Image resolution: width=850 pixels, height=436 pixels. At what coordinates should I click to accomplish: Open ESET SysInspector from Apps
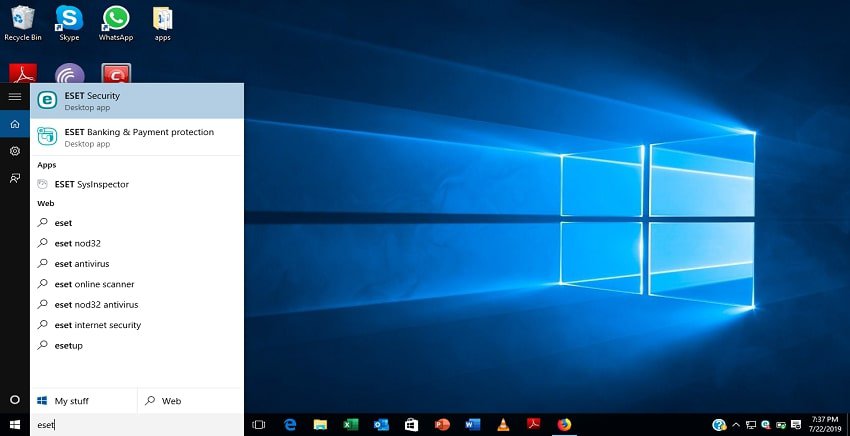[x=137, y=184]
